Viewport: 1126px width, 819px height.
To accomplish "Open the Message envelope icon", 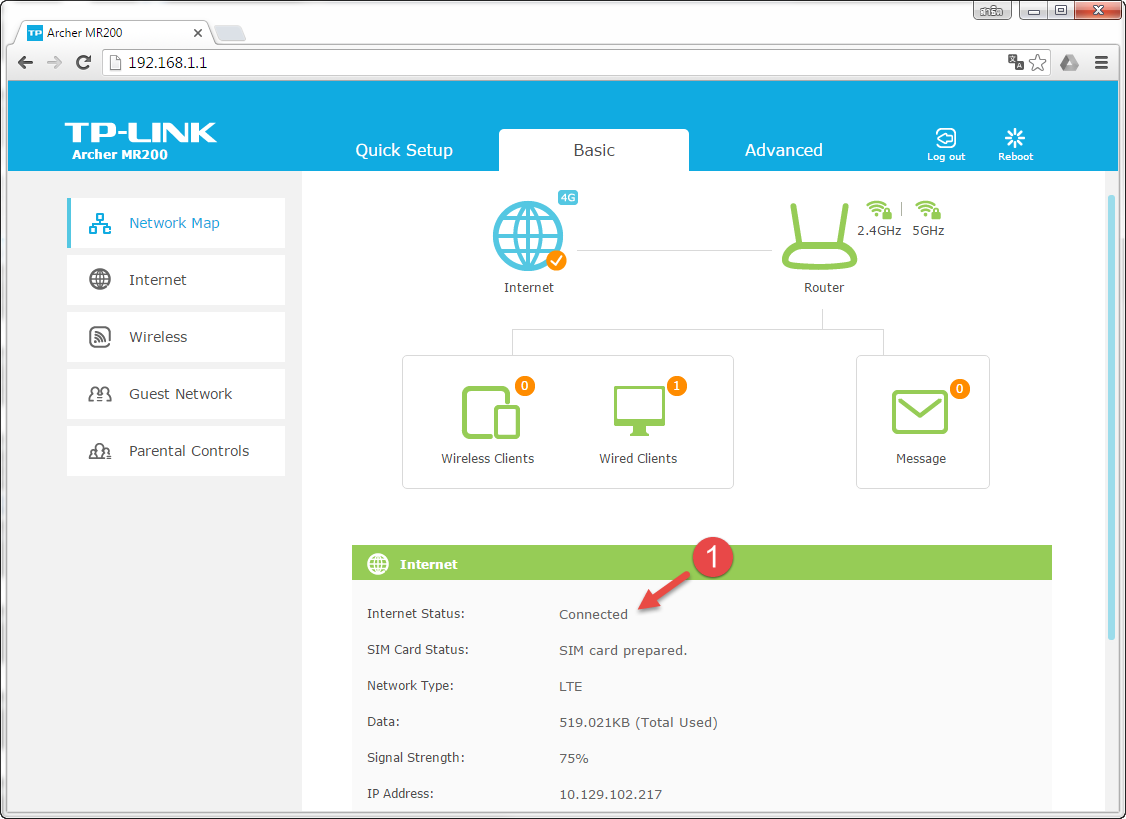I will (920, 412).
